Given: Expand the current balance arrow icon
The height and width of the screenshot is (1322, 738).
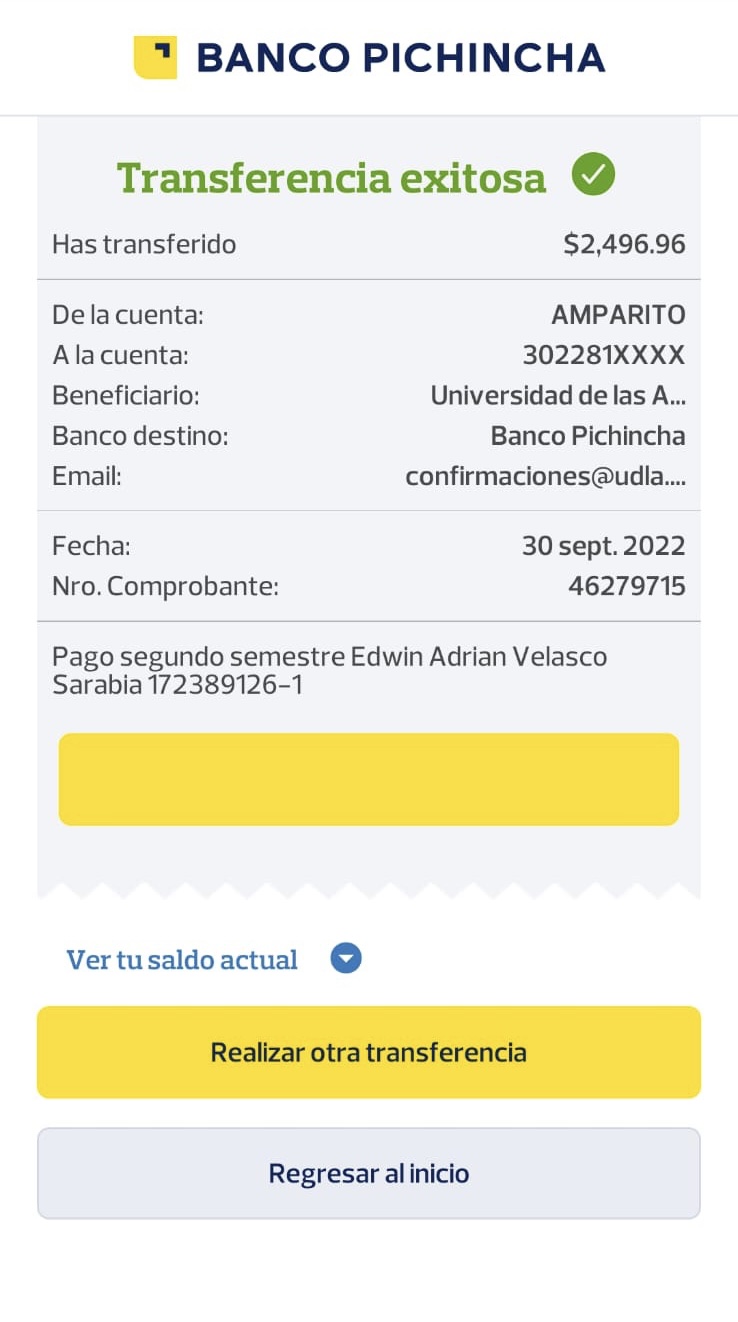Looking at the screenshot, I should 346,959.
